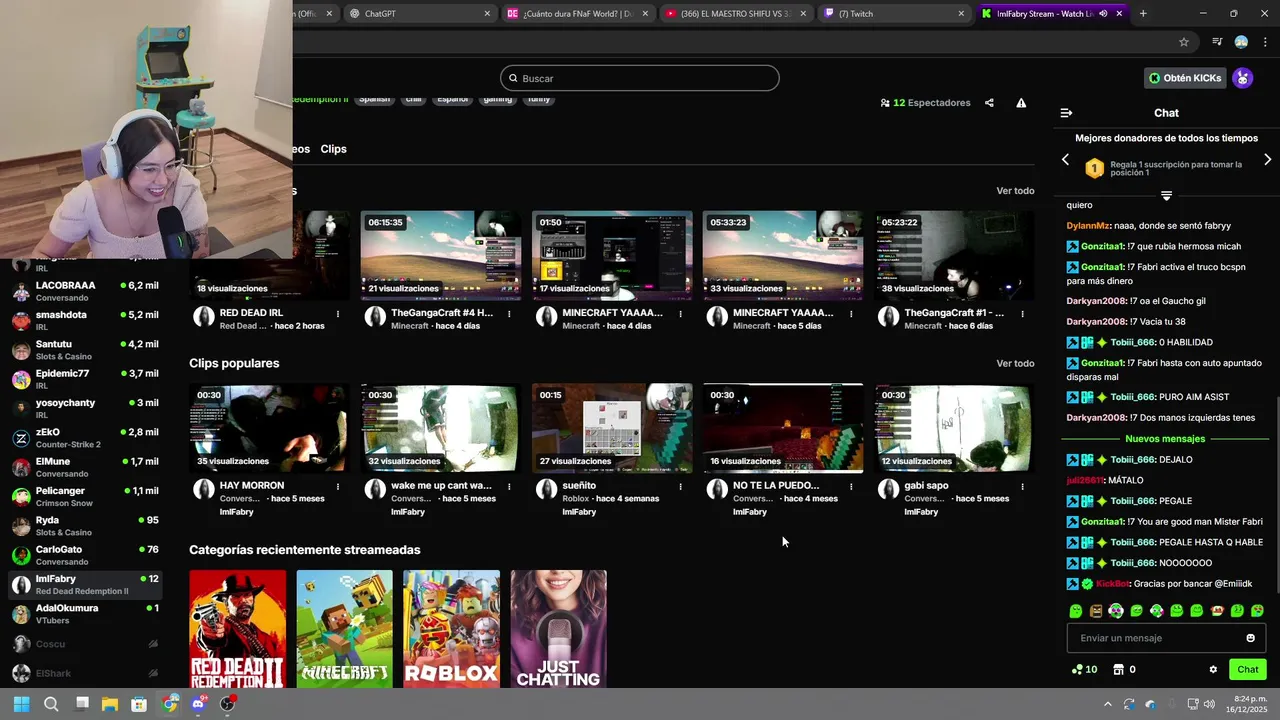The height and width of the screenshot is (720, 1280).
Task: Open the share stream icon
Action: pos(989,103)
